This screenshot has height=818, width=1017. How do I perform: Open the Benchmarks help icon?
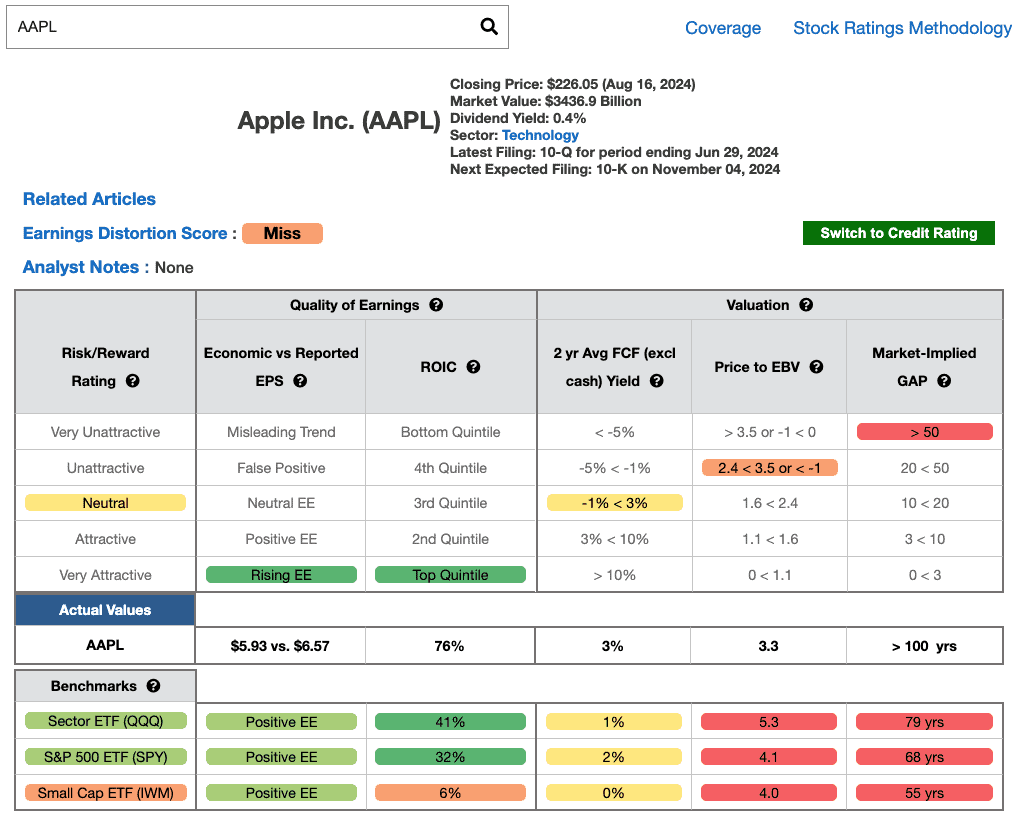pyautogui.click(x=154, y=686)
